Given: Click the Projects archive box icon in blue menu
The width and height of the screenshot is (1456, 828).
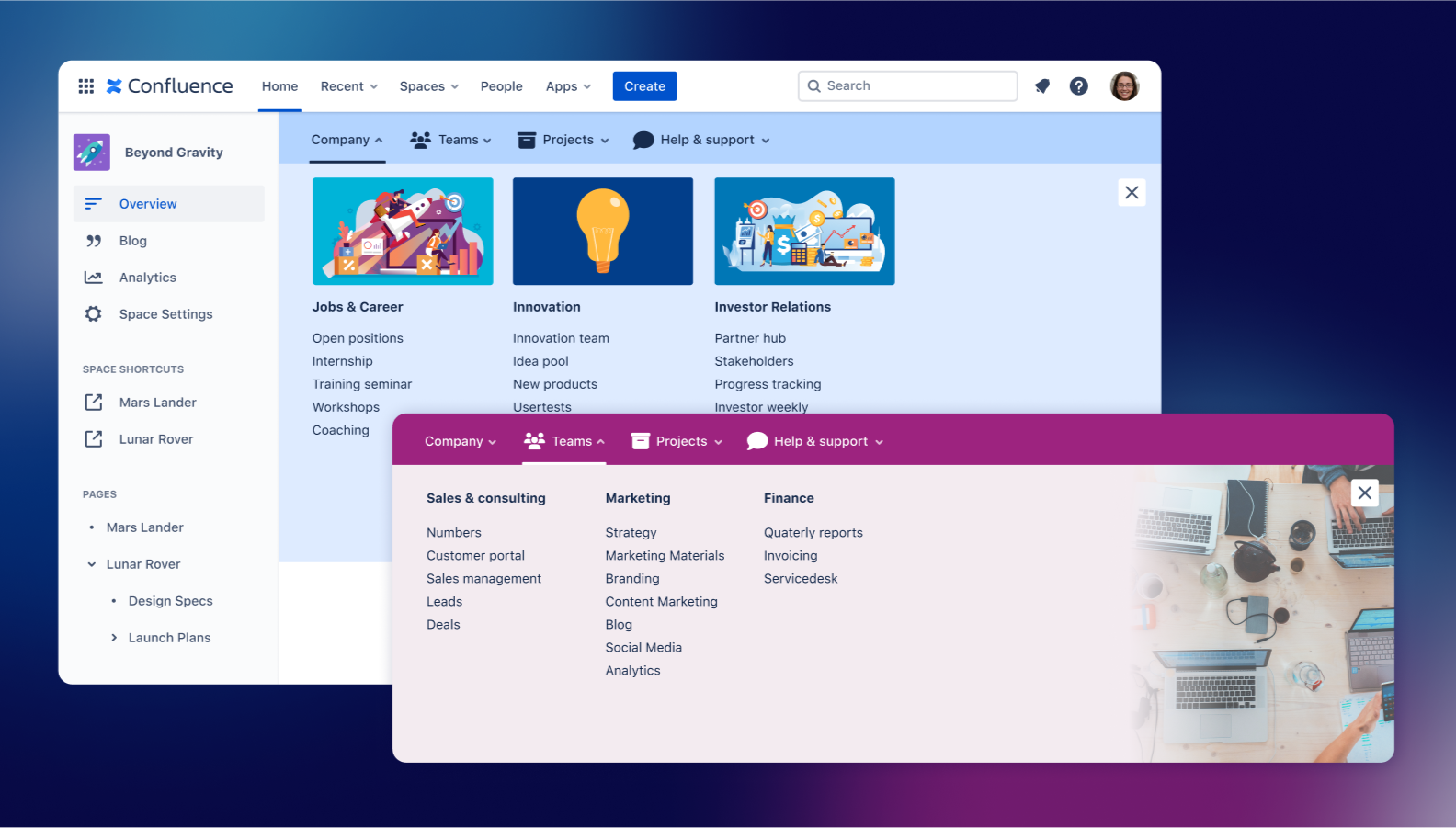Looking at the screenshot, I should (x=527, y=140).
